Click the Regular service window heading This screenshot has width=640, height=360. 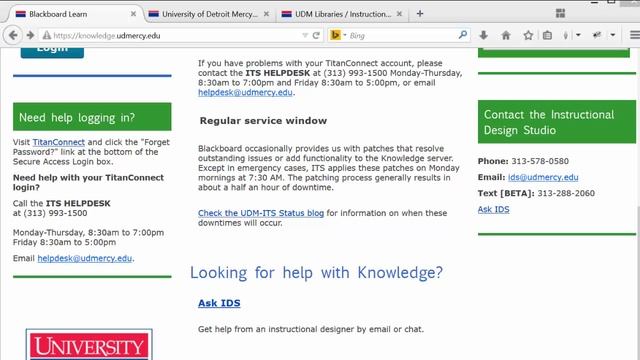pos(263,121)
